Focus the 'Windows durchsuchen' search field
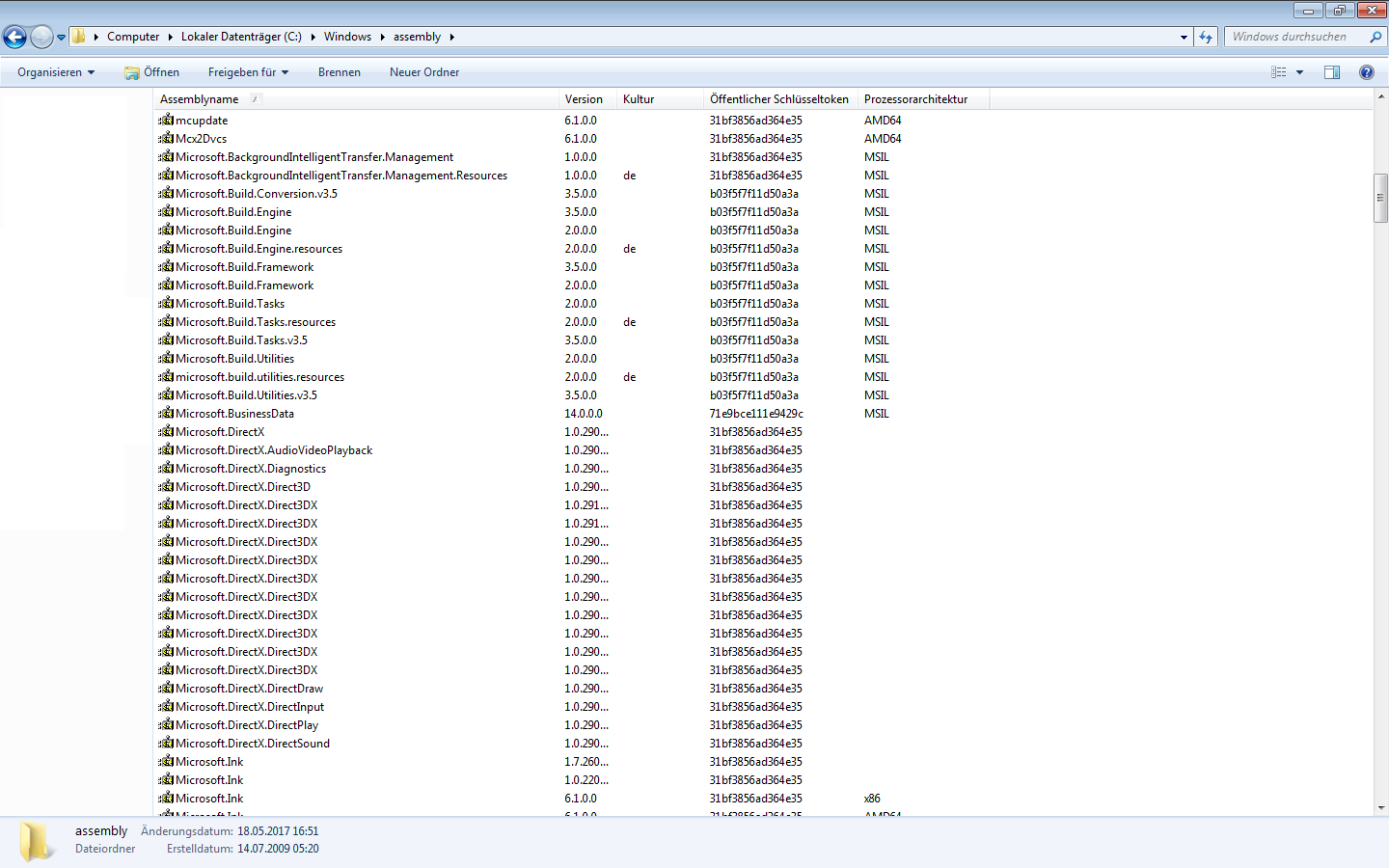 (x=1297, y=37)
